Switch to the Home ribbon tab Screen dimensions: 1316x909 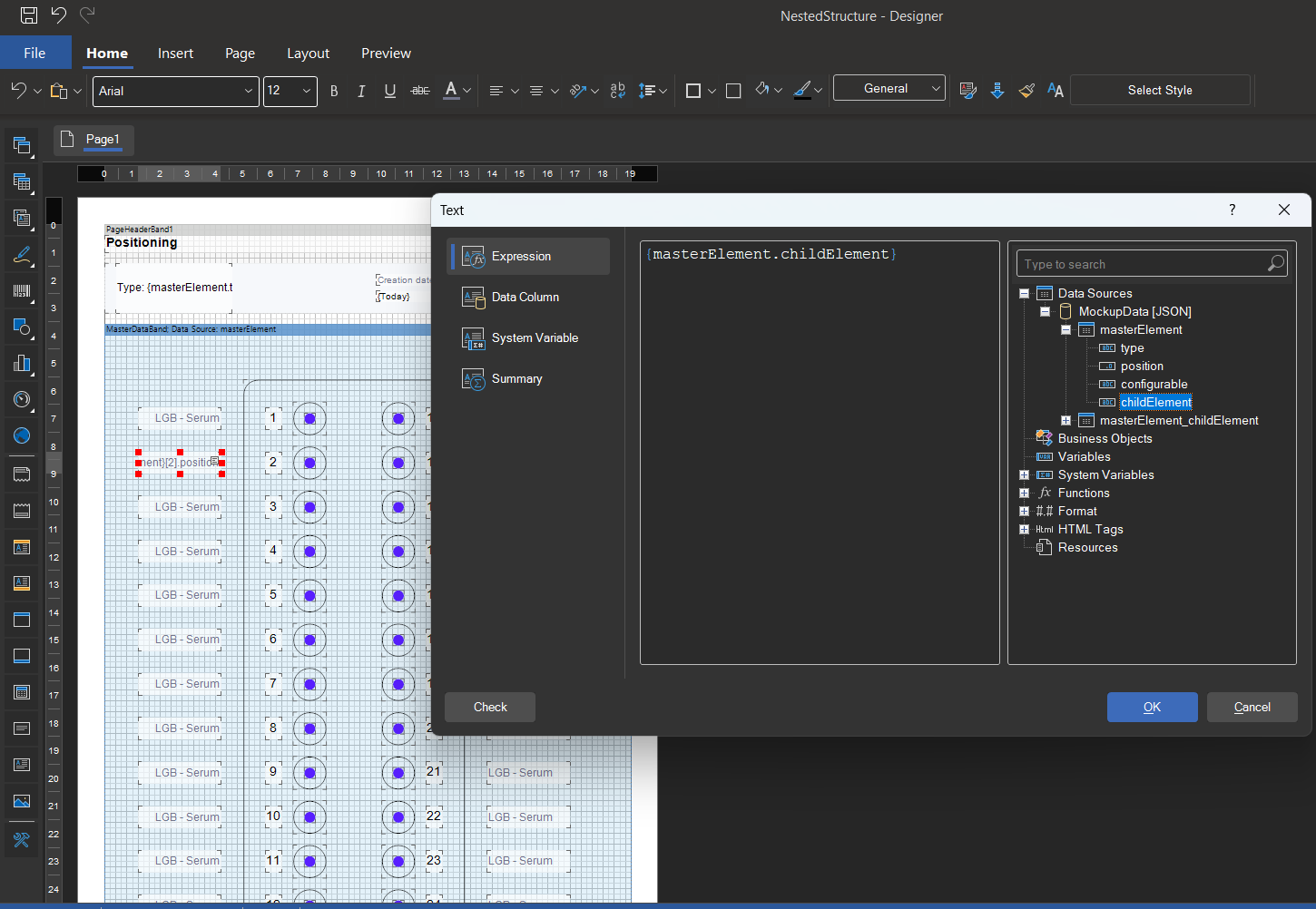[x=107, y=54]
